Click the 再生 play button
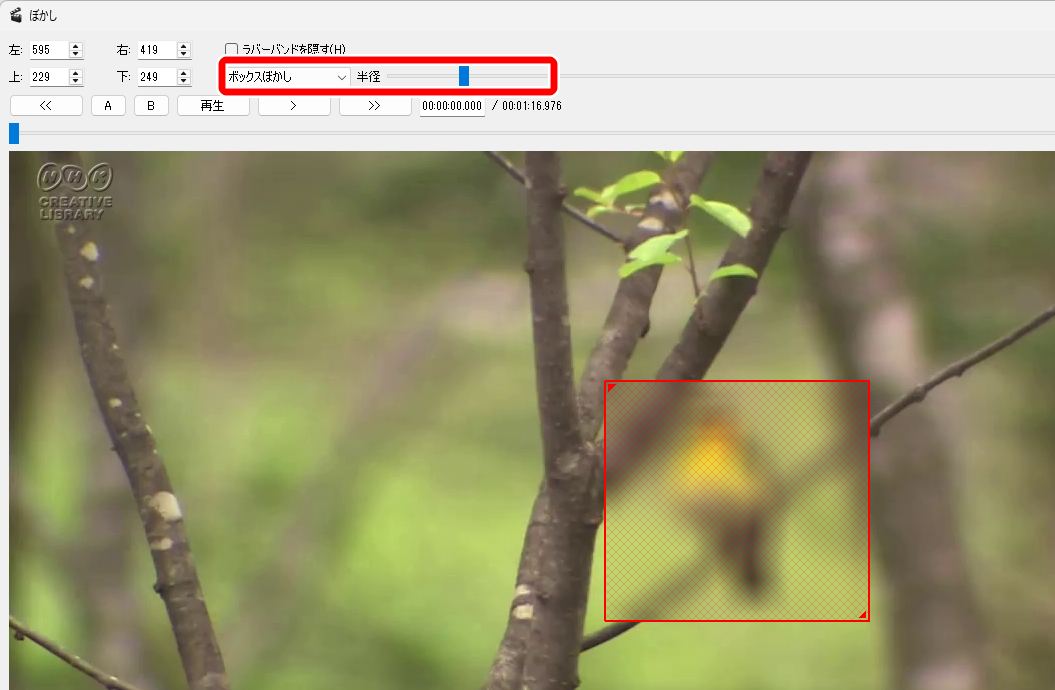 coord(213,106)
